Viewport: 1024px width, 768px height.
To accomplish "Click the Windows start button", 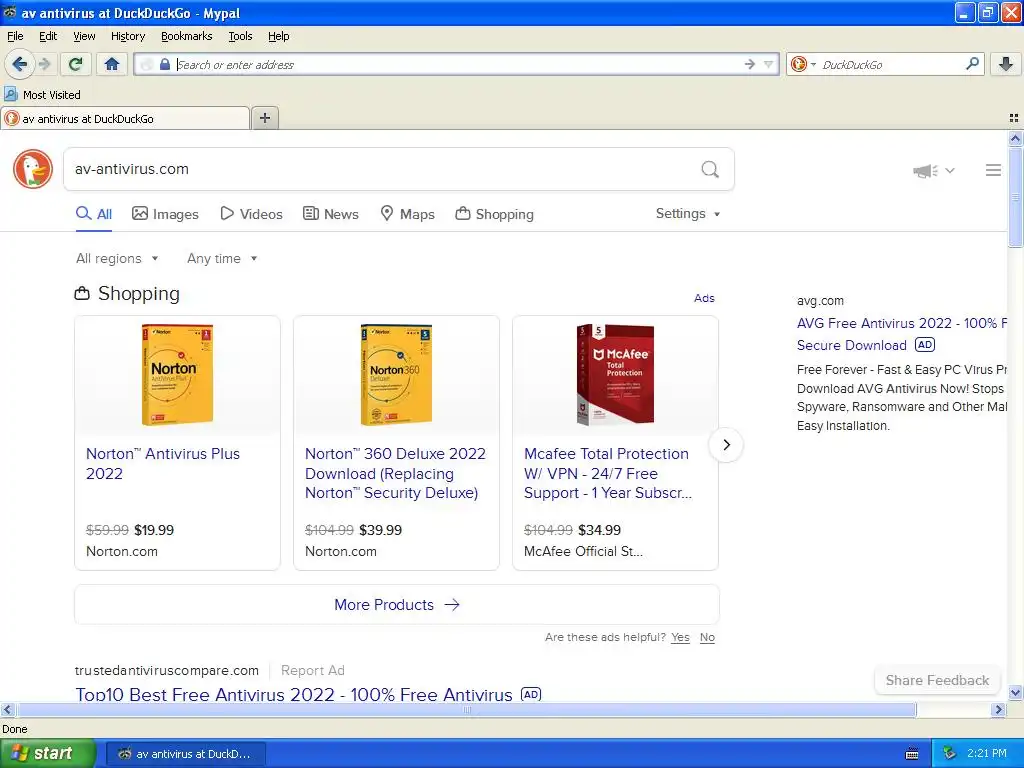I will pos(47,754).
